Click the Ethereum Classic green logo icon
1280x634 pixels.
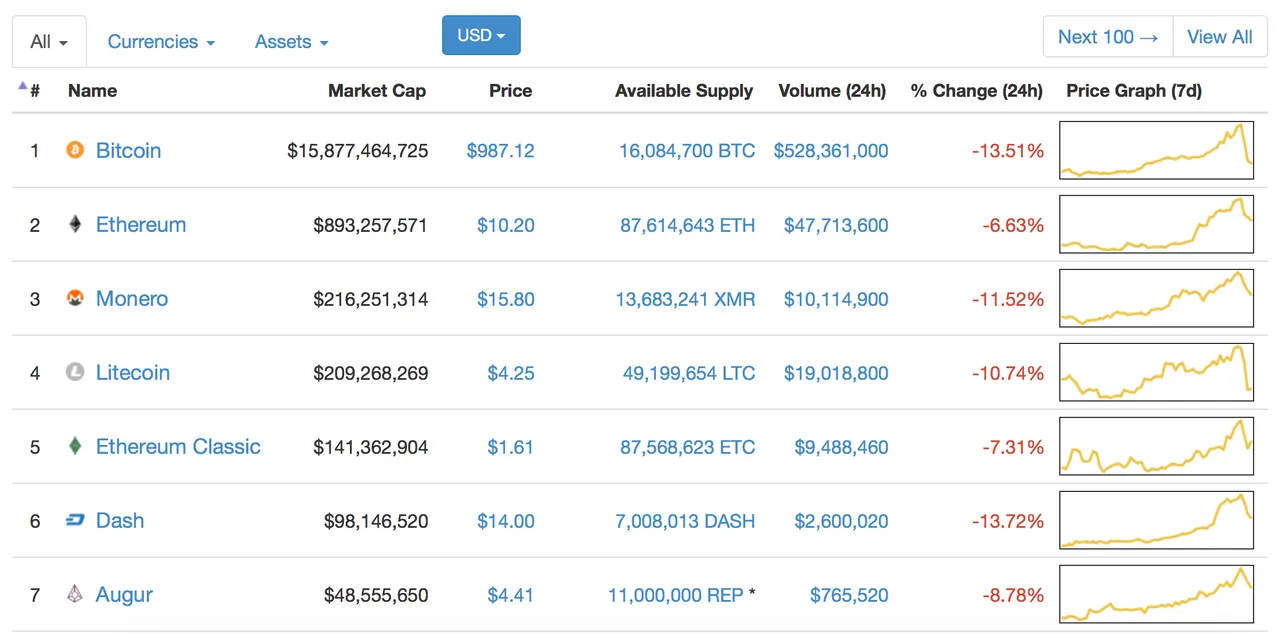[x=75, y=447]
